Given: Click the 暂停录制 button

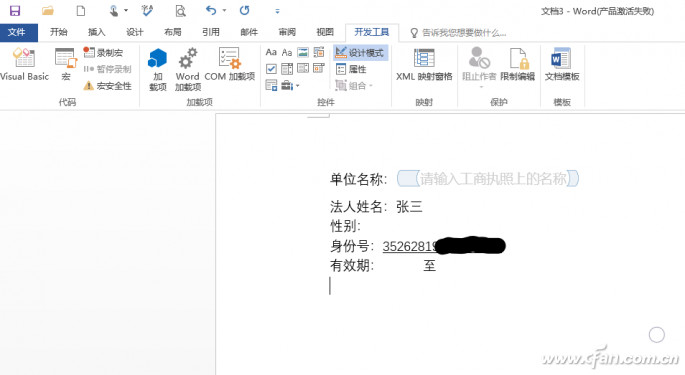Looking at the screenshot, I should 107,69.
